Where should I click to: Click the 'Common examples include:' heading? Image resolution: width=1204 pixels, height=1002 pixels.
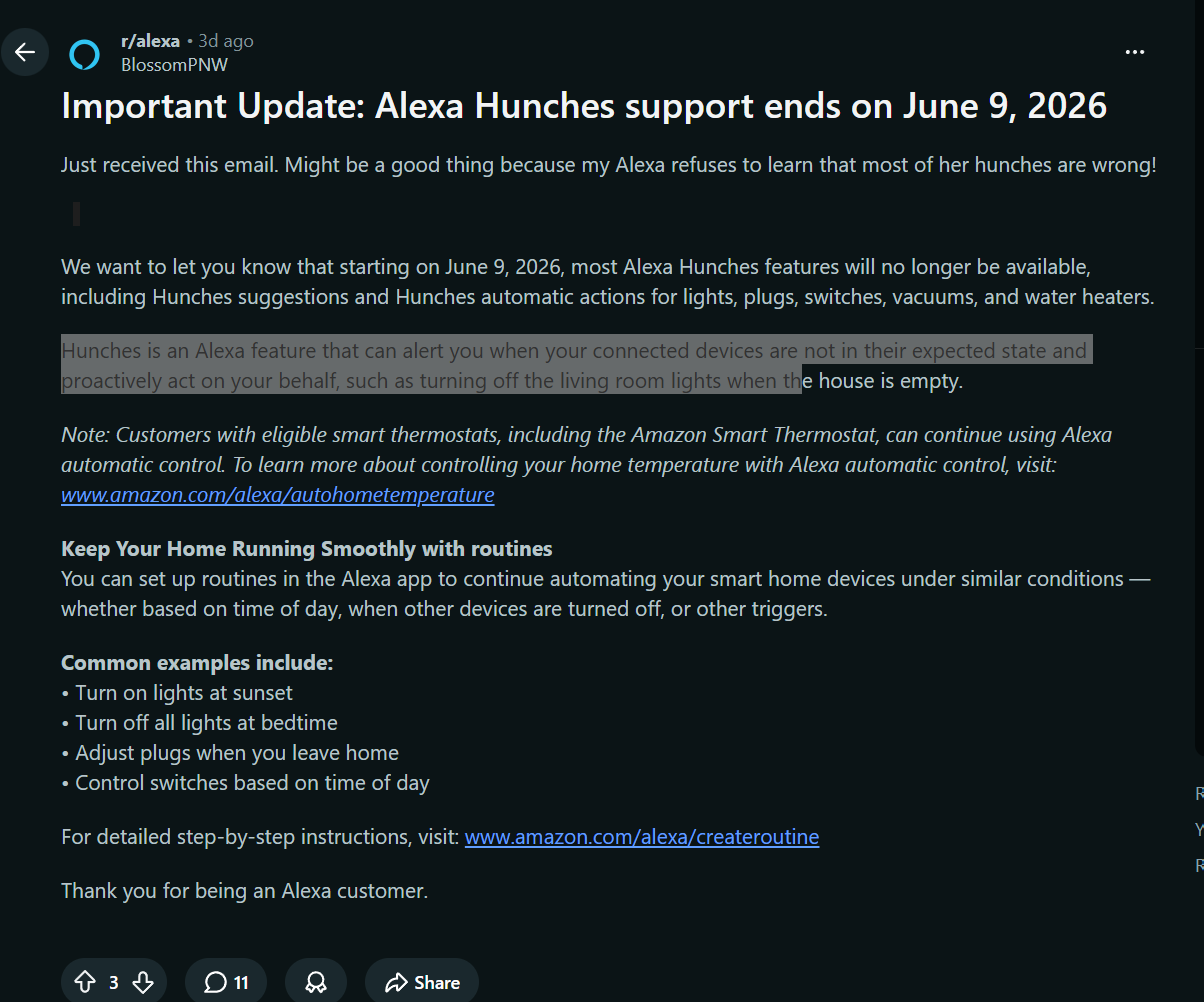[197, 663]
